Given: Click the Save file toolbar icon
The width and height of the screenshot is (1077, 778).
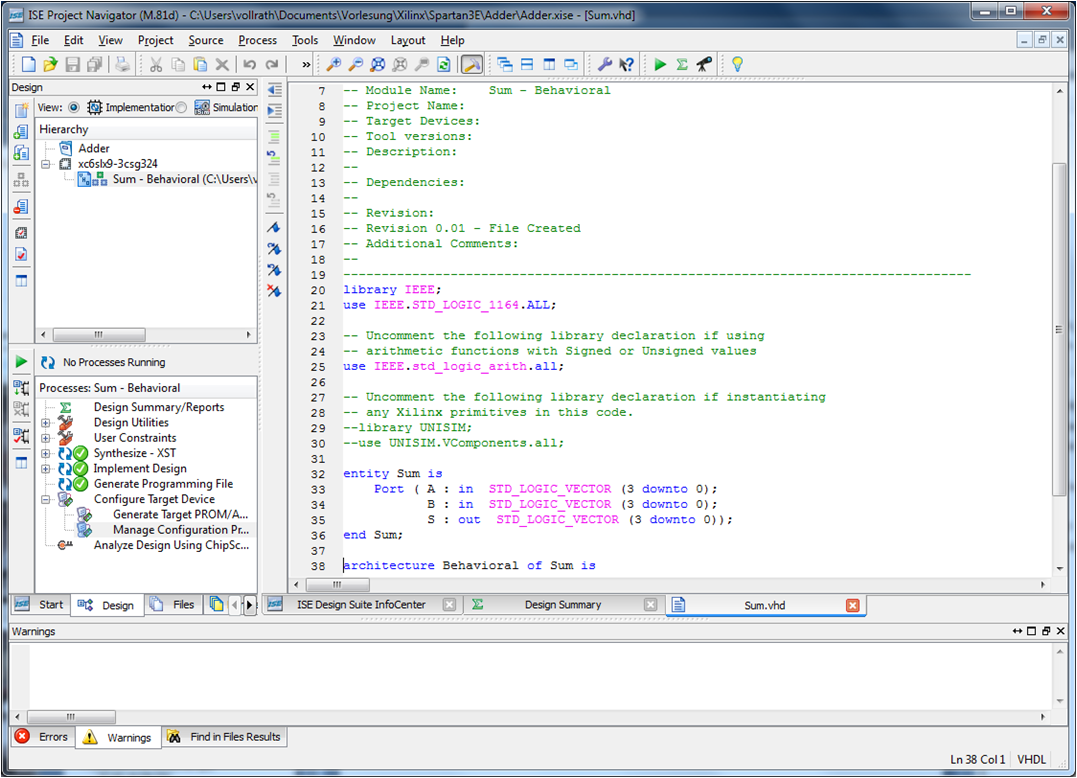Looking at the screenshot, I should point(72,64).
